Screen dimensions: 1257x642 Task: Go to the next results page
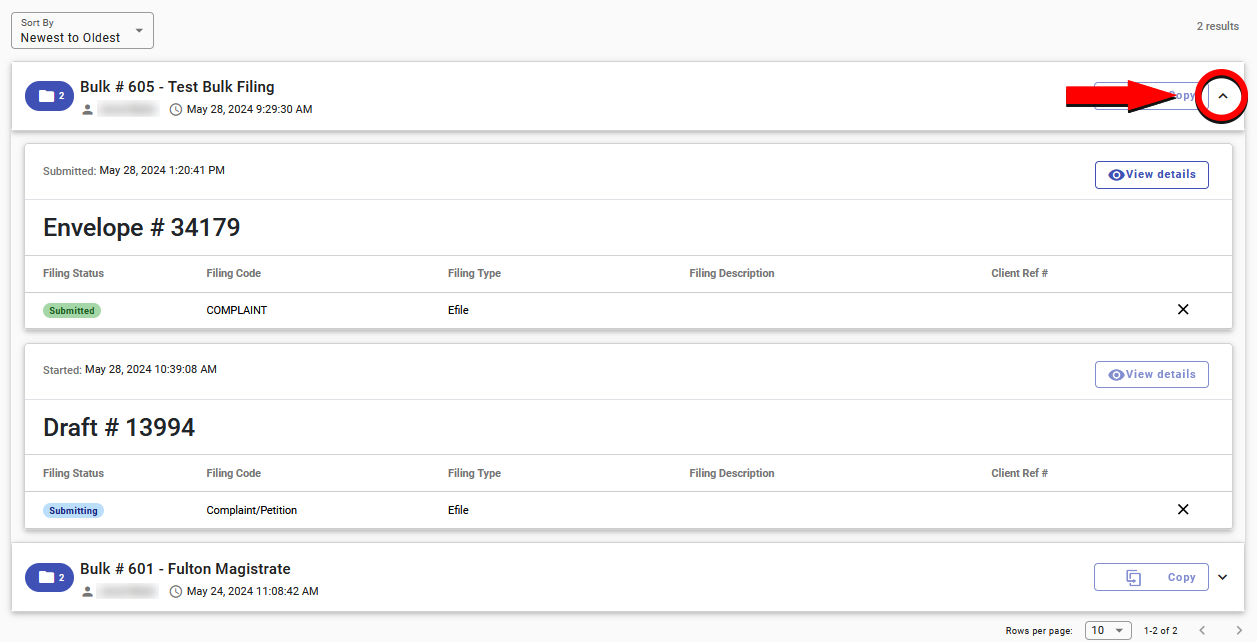point(1239,630)
